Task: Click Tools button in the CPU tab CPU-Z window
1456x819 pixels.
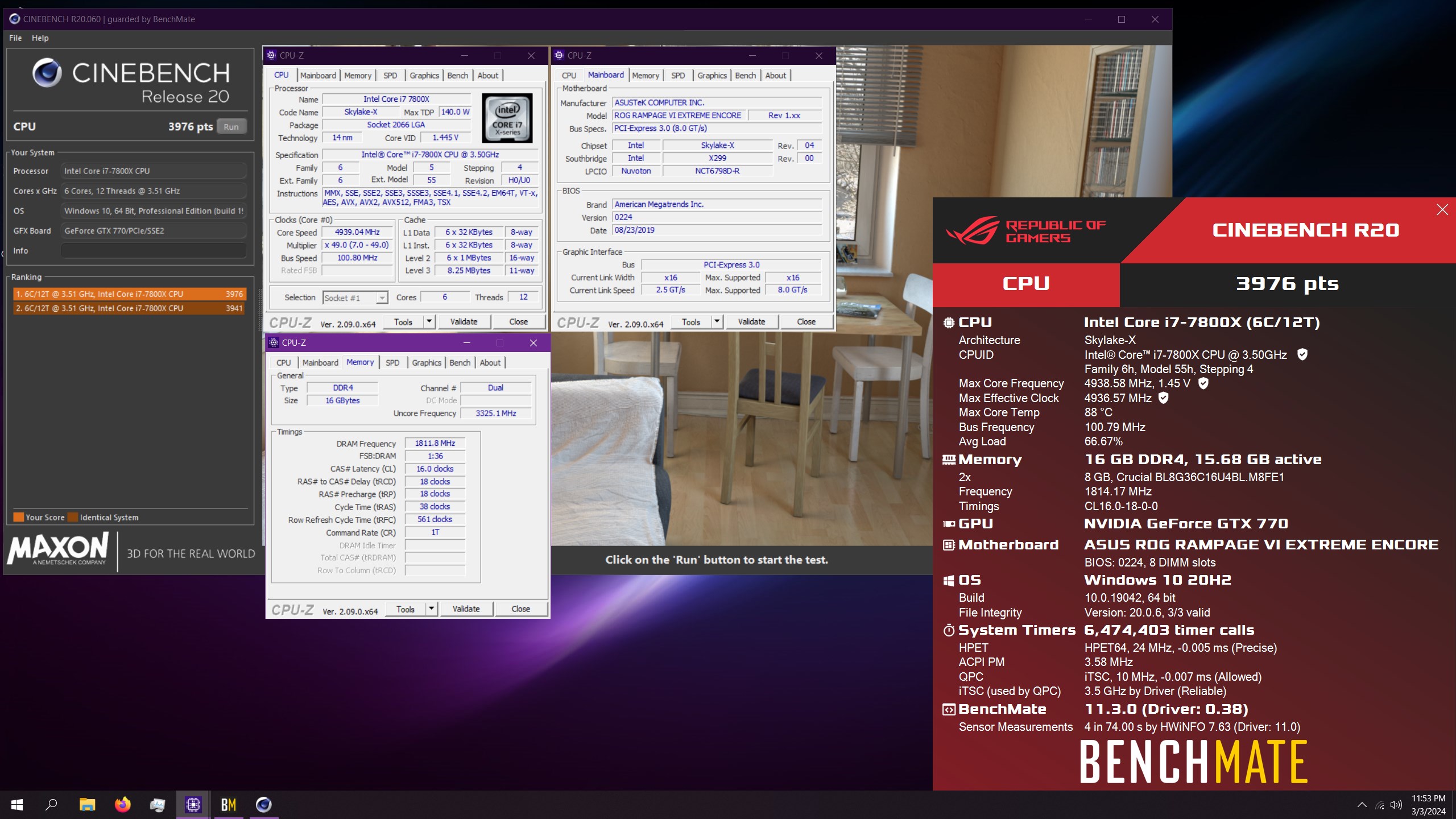Action: [x=403, y=321]
